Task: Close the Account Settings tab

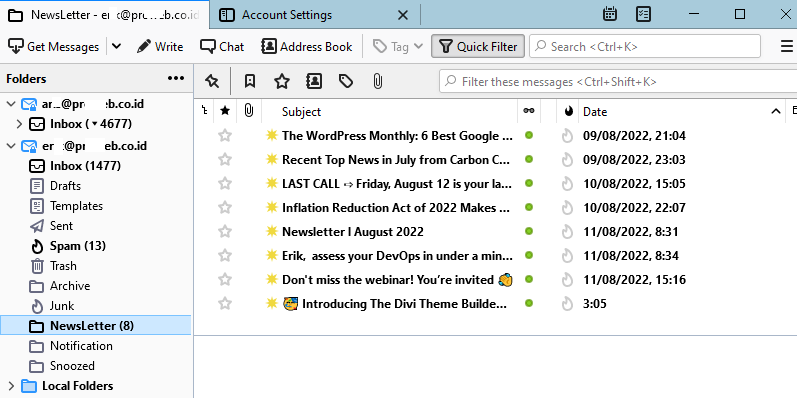Action: (403, 15)
